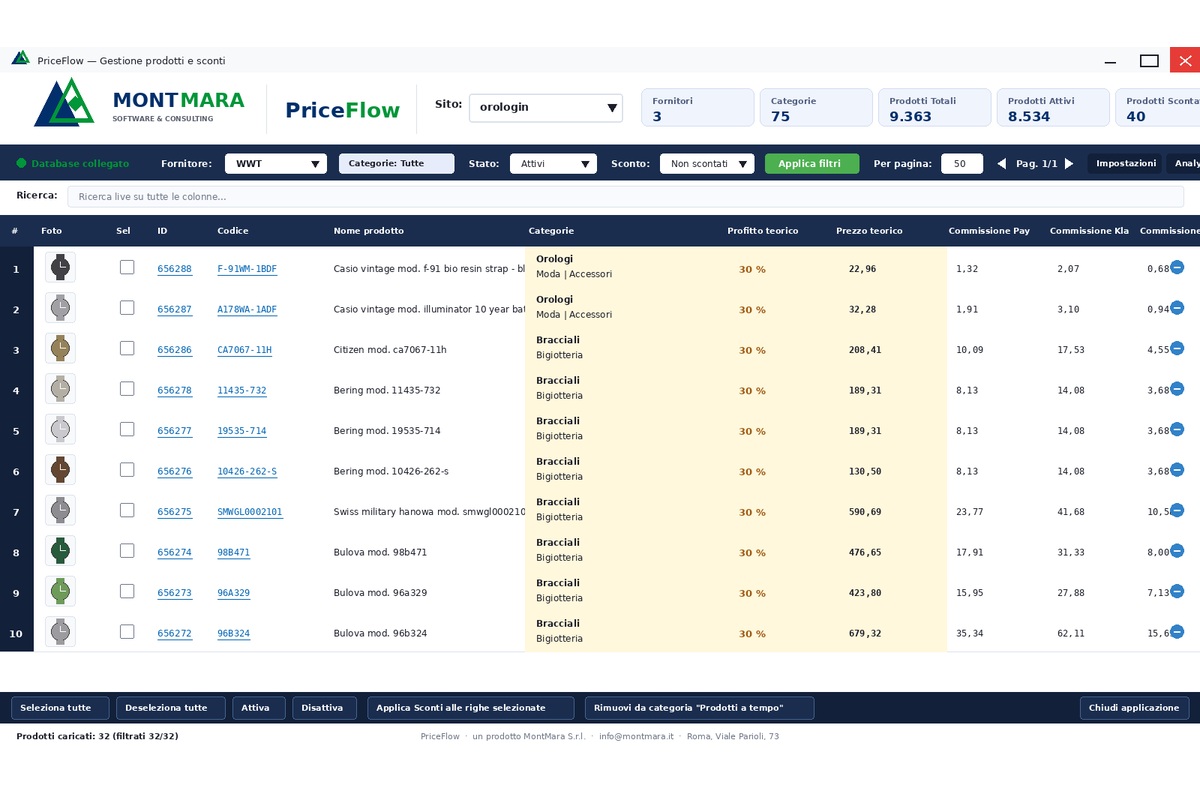Select checkbox for product 656287
The height and width of the screenshot is (800, 1200).
tap(127, 308)
